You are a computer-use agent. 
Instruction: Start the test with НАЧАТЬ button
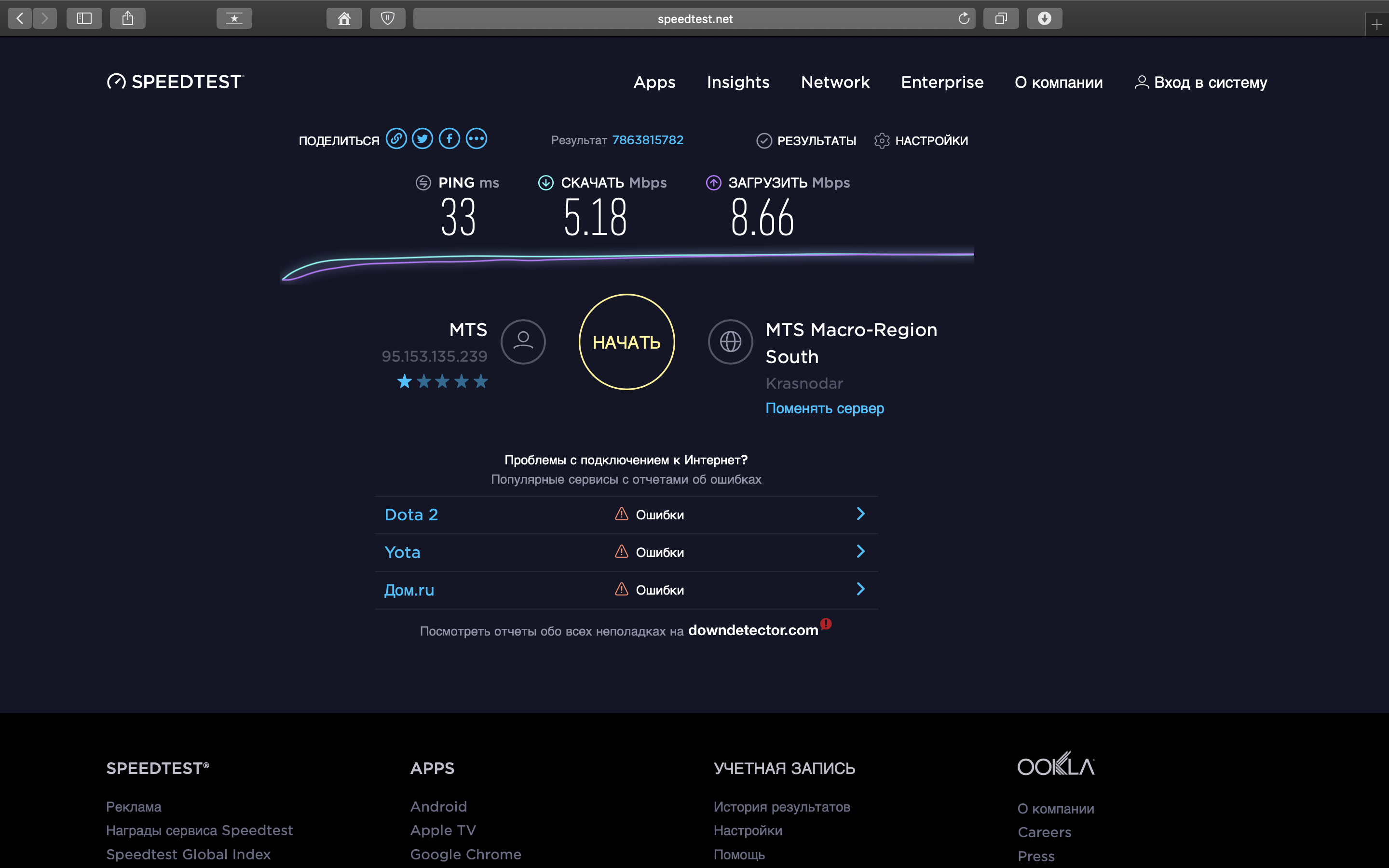[x=627, y=342]
